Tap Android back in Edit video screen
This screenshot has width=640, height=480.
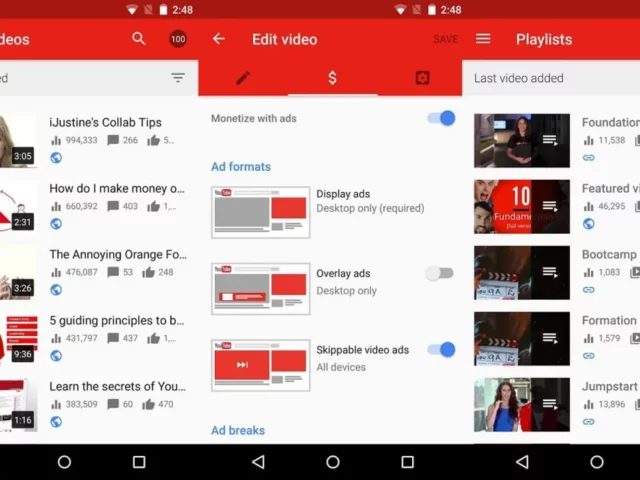point(258,462)
